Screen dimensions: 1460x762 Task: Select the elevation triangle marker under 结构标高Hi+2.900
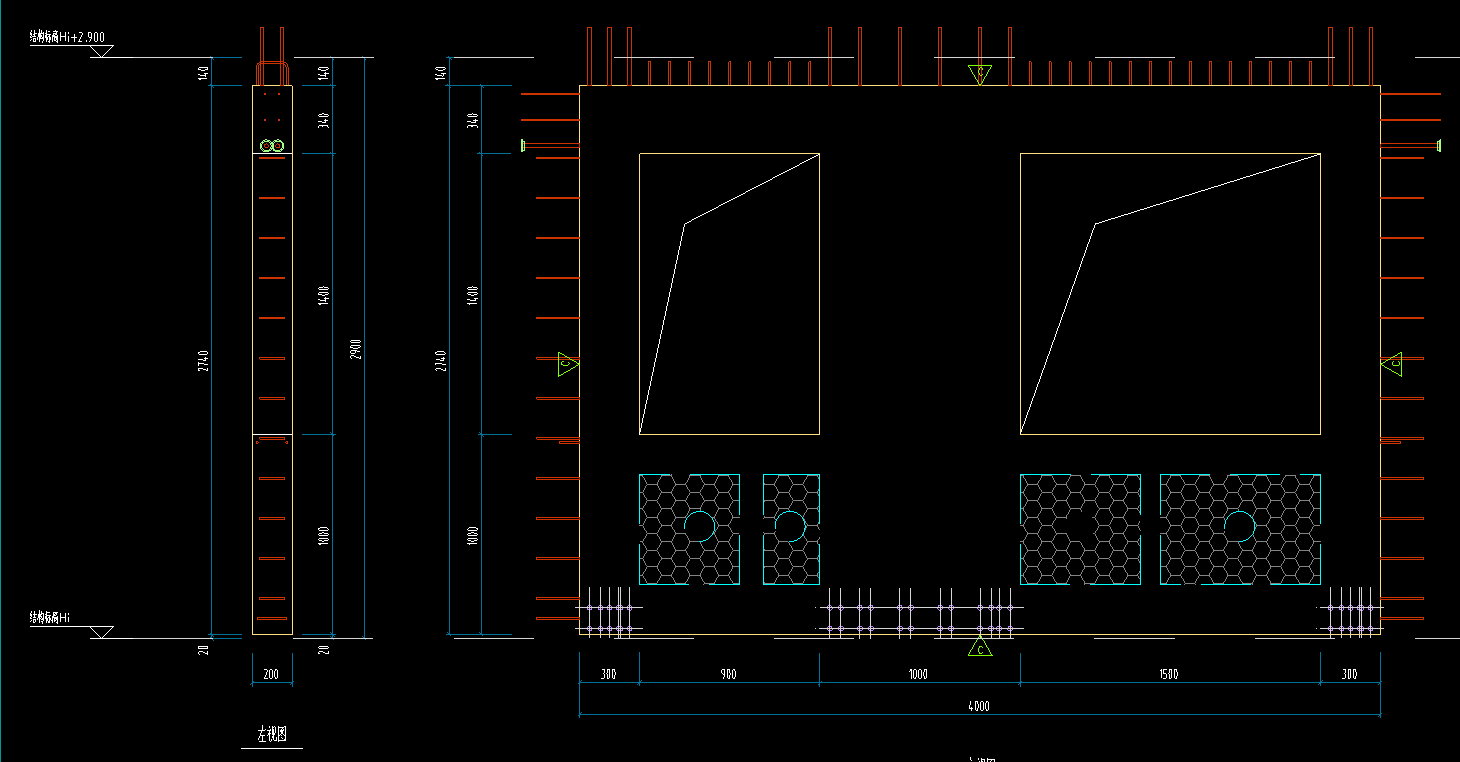tap(101, 51)
